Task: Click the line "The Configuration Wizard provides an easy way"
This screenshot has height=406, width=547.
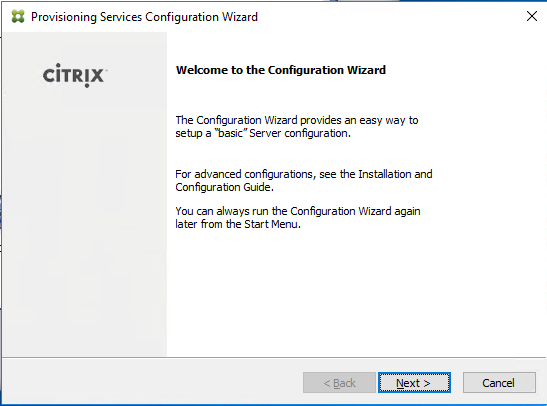Action: 297,120
